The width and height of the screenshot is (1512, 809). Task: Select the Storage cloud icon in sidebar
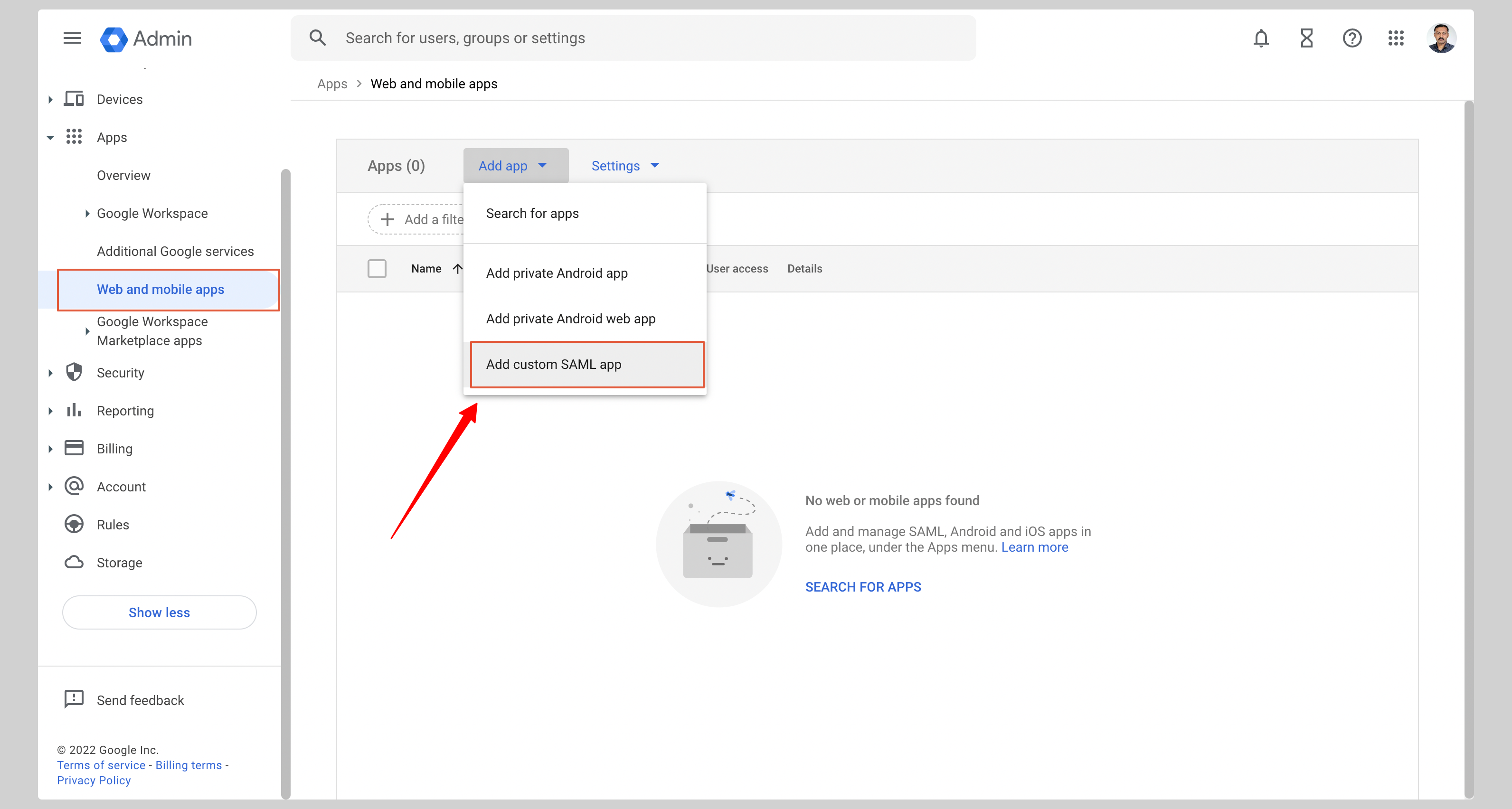tap(74, 562)
